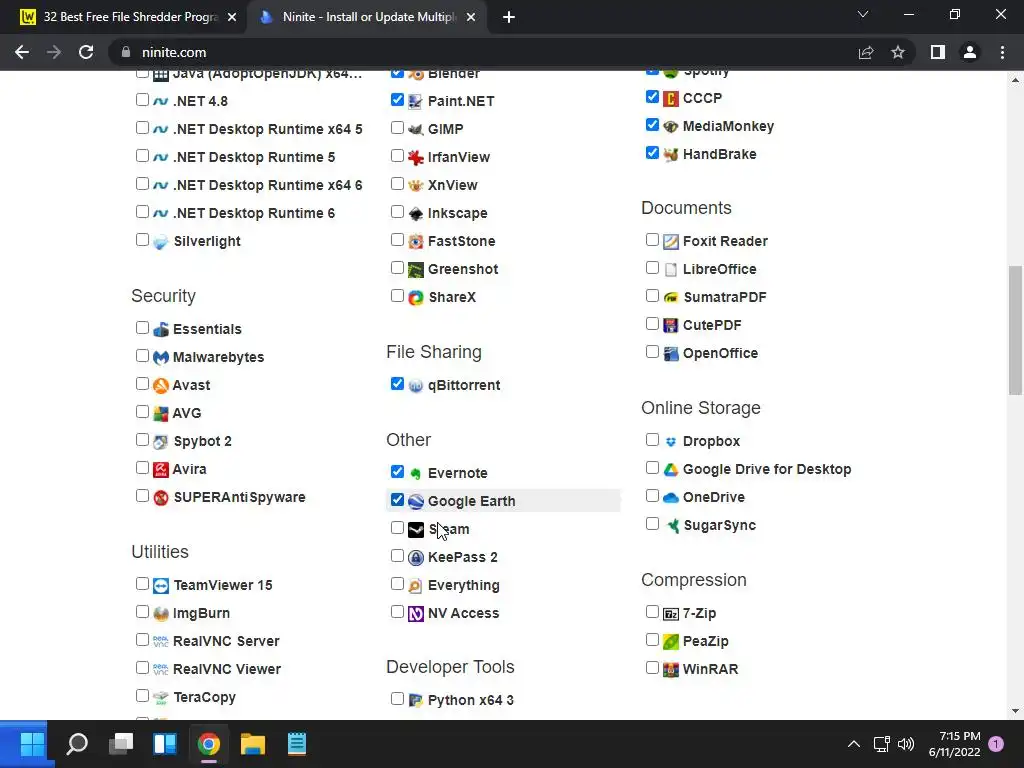Click the XnView label
Viewport: 1024px width, 768px height.
click(453, 185)
